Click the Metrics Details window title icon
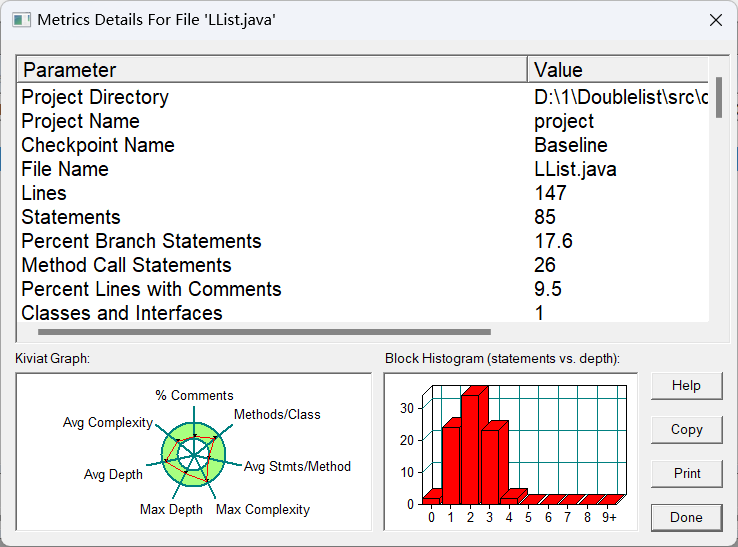 click(21, 20)
